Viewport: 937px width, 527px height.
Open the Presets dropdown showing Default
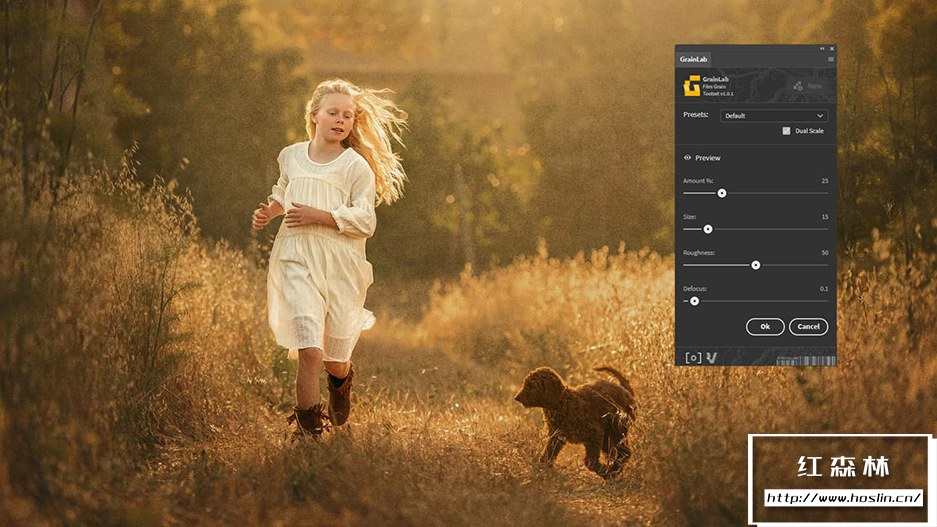[774, 115]
